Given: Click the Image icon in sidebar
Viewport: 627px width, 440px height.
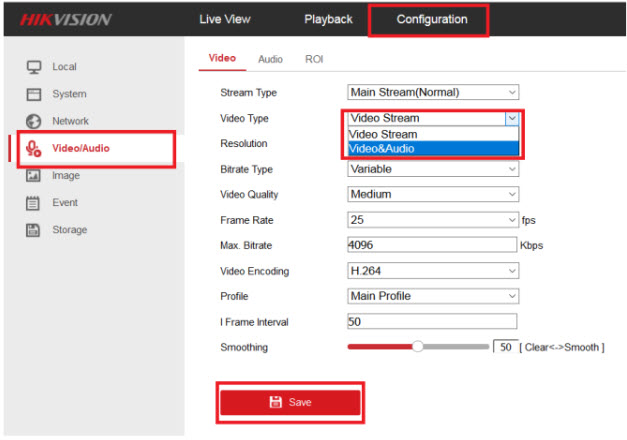Looking at the screenshot, I should pyautogui.click(x=33, y=176).
